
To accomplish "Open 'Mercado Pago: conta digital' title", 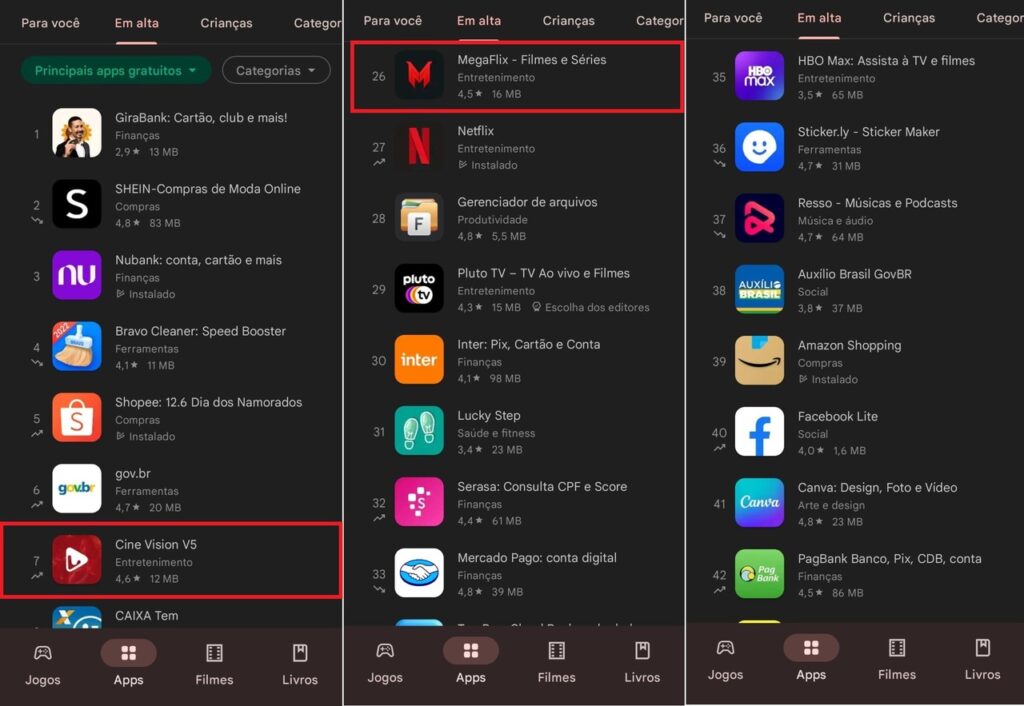I will (x=537, y=558).
